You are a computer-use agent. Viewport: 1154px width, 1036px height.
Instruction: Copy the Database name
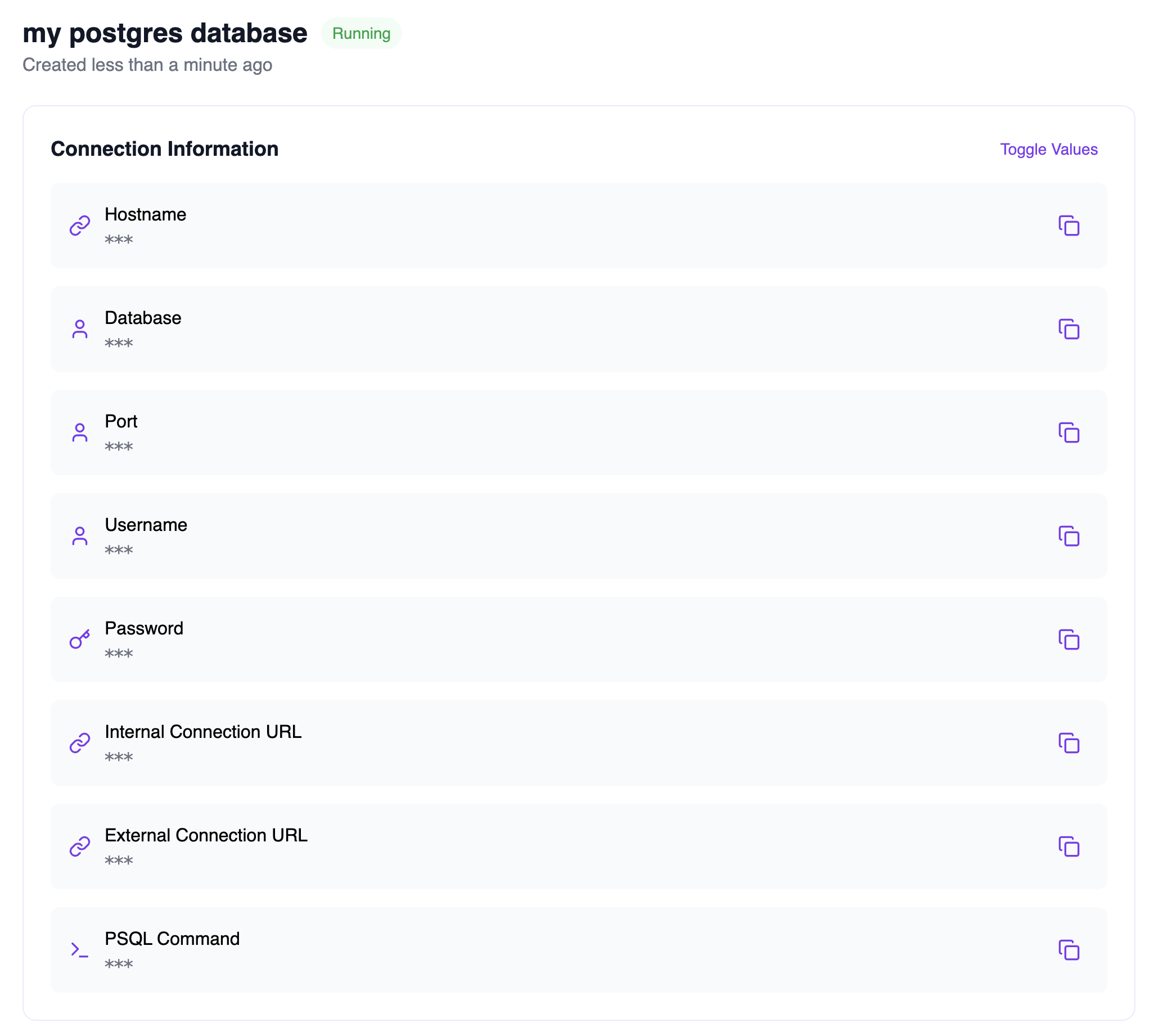pos(1068,329)
